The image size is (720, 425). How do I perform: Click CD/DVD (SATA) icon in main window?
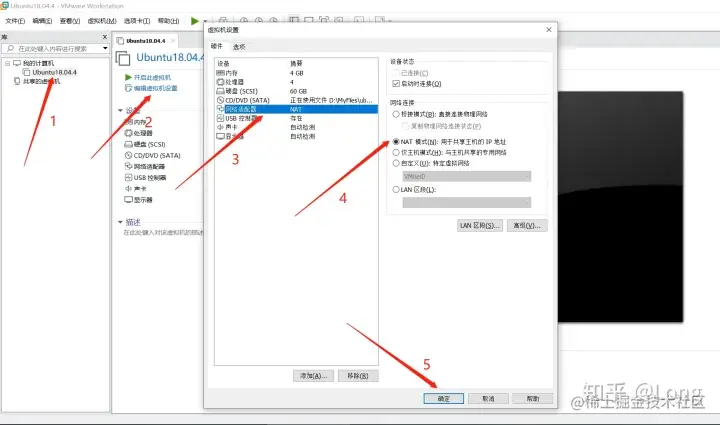pyautogui.click(x=129, y=156)
